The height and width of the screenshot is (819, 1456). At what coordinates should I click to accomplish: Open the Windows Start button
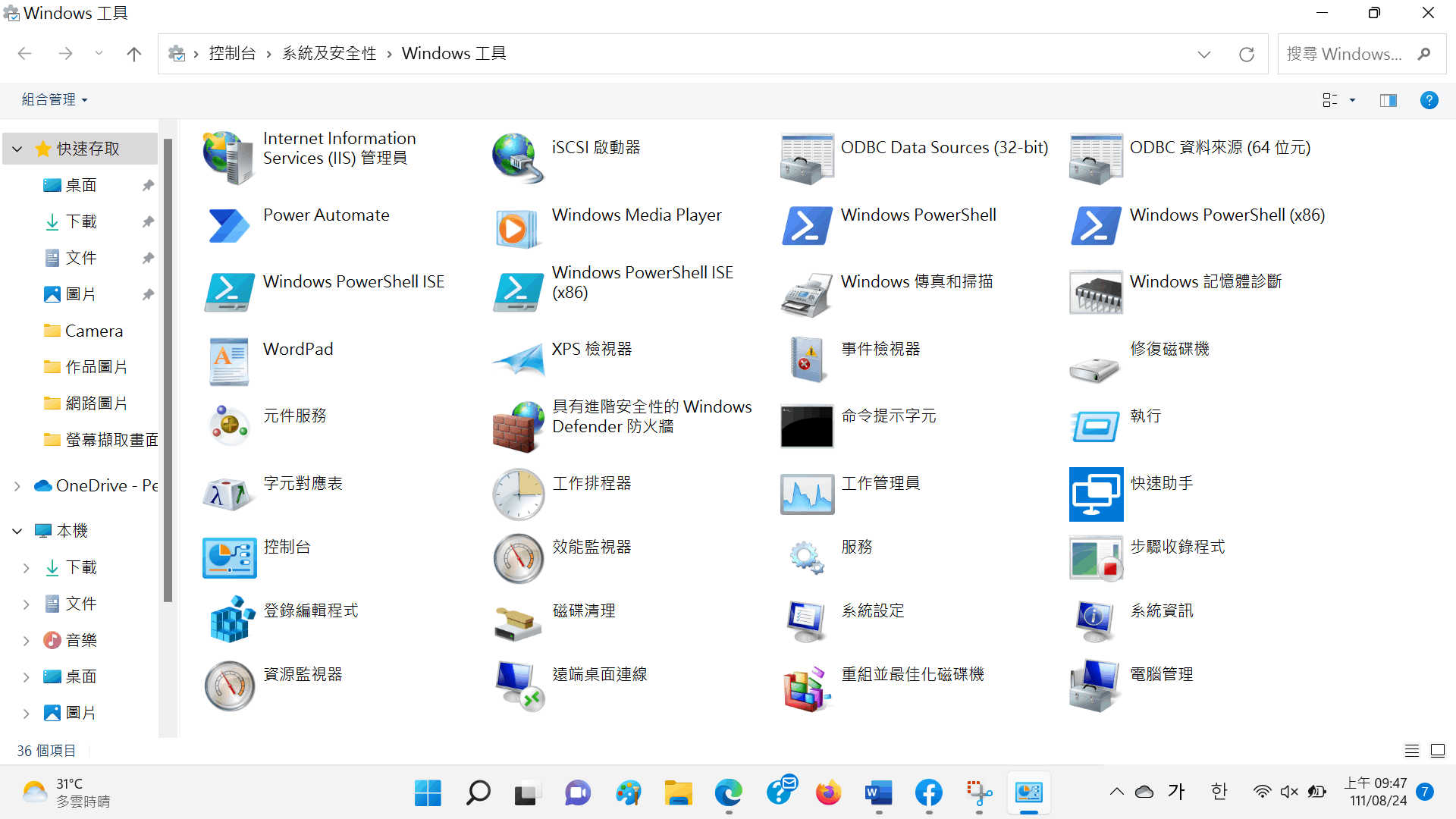click(428, 793)
